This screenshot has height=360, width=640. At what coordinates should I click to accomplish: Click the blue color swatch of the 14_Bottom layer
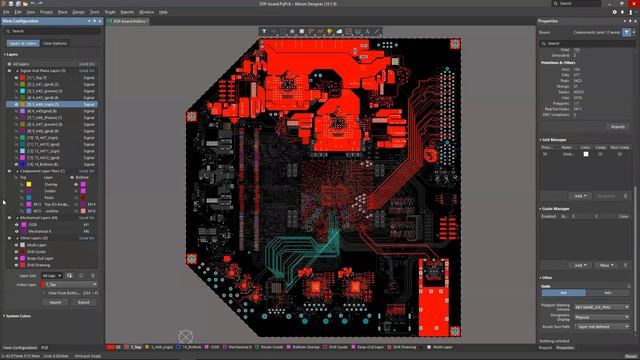[x=22, y=164]
